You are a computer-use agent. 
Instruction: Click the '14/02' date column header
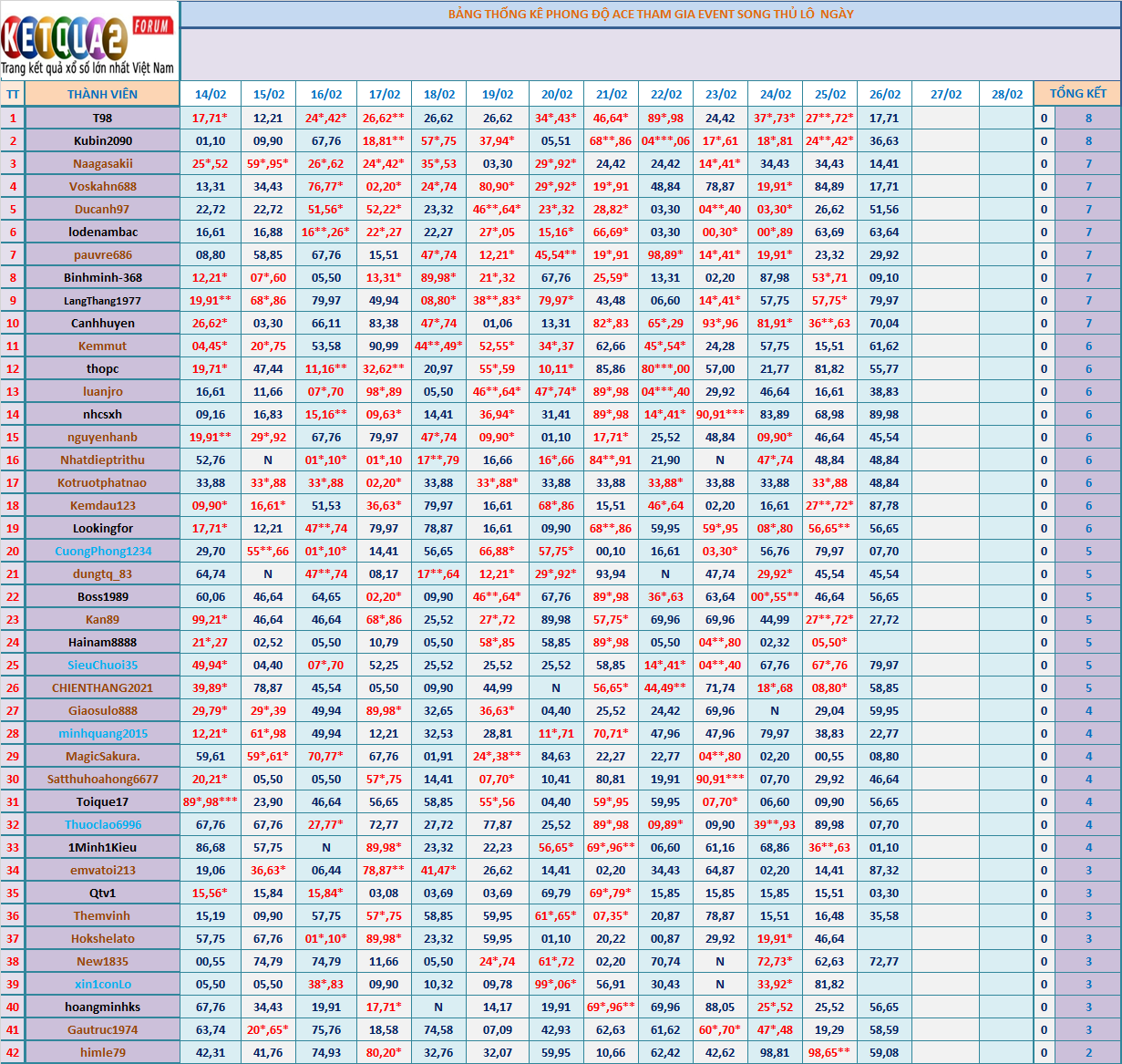click(x=211, y=94)
